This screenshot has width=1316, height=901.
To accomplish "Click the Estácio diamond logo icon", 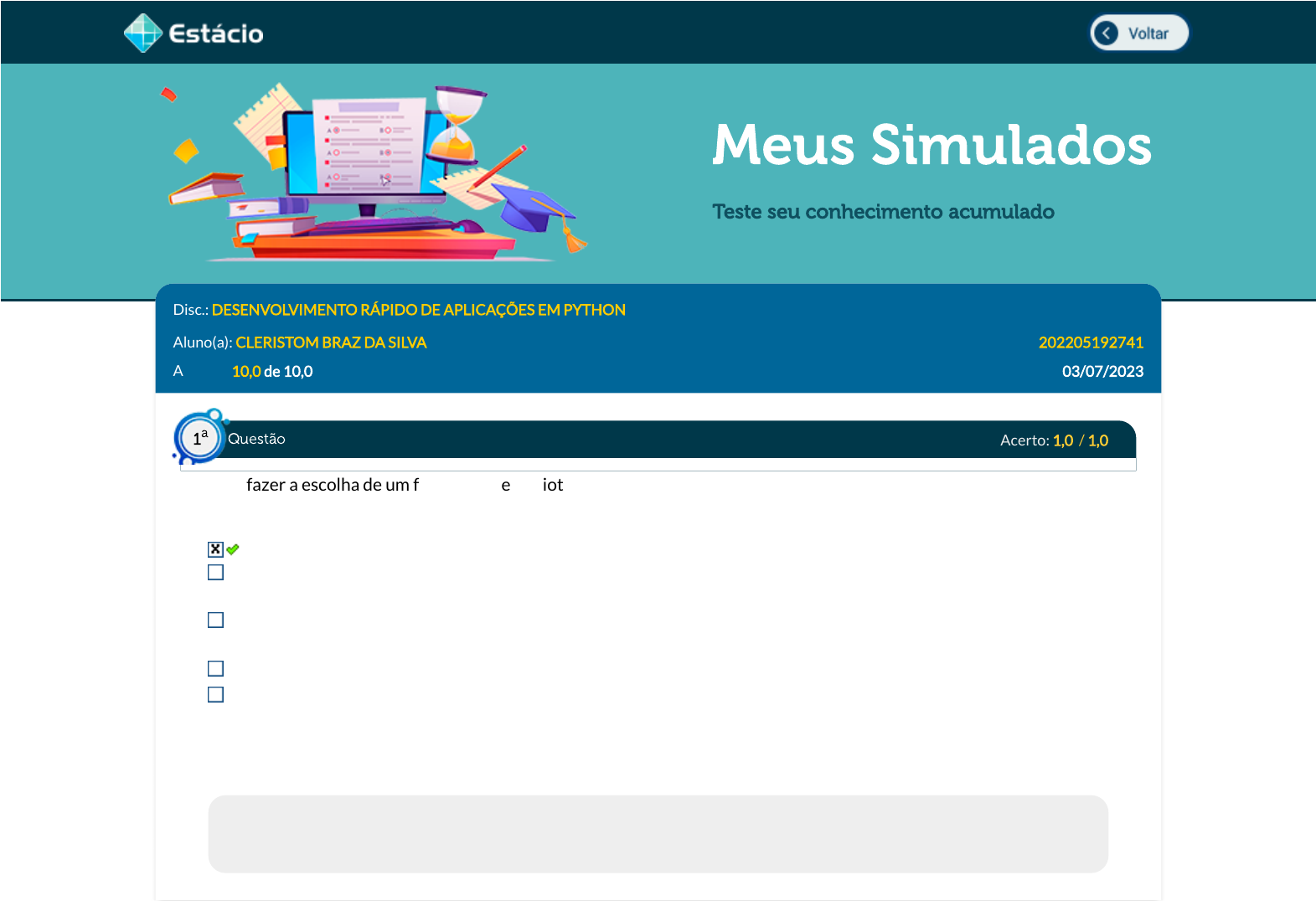I will coord(142,33).
